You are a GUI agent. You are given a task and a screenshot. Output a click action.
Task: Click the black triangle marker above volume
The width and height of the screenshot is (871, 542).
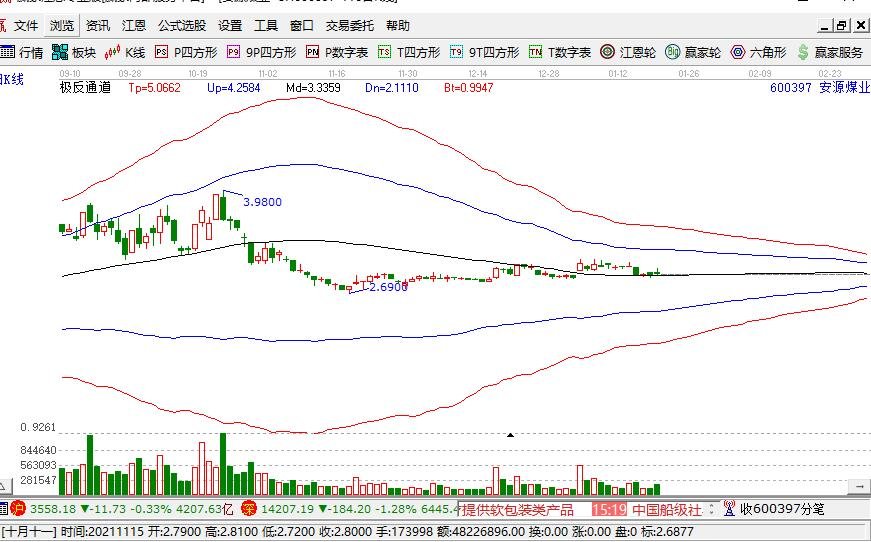(x=510, y=435)
